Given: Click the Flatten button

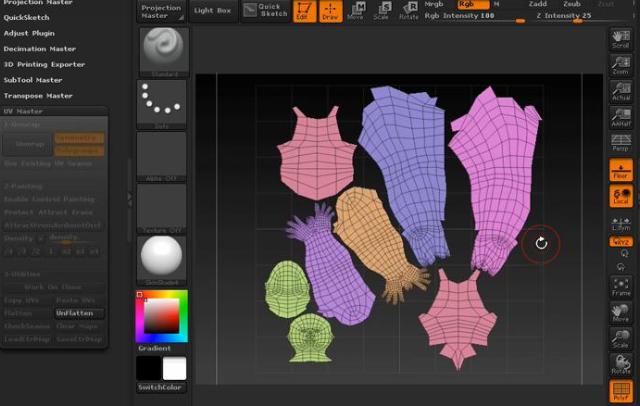Looking at the screenshot, I should coord(28,313).
